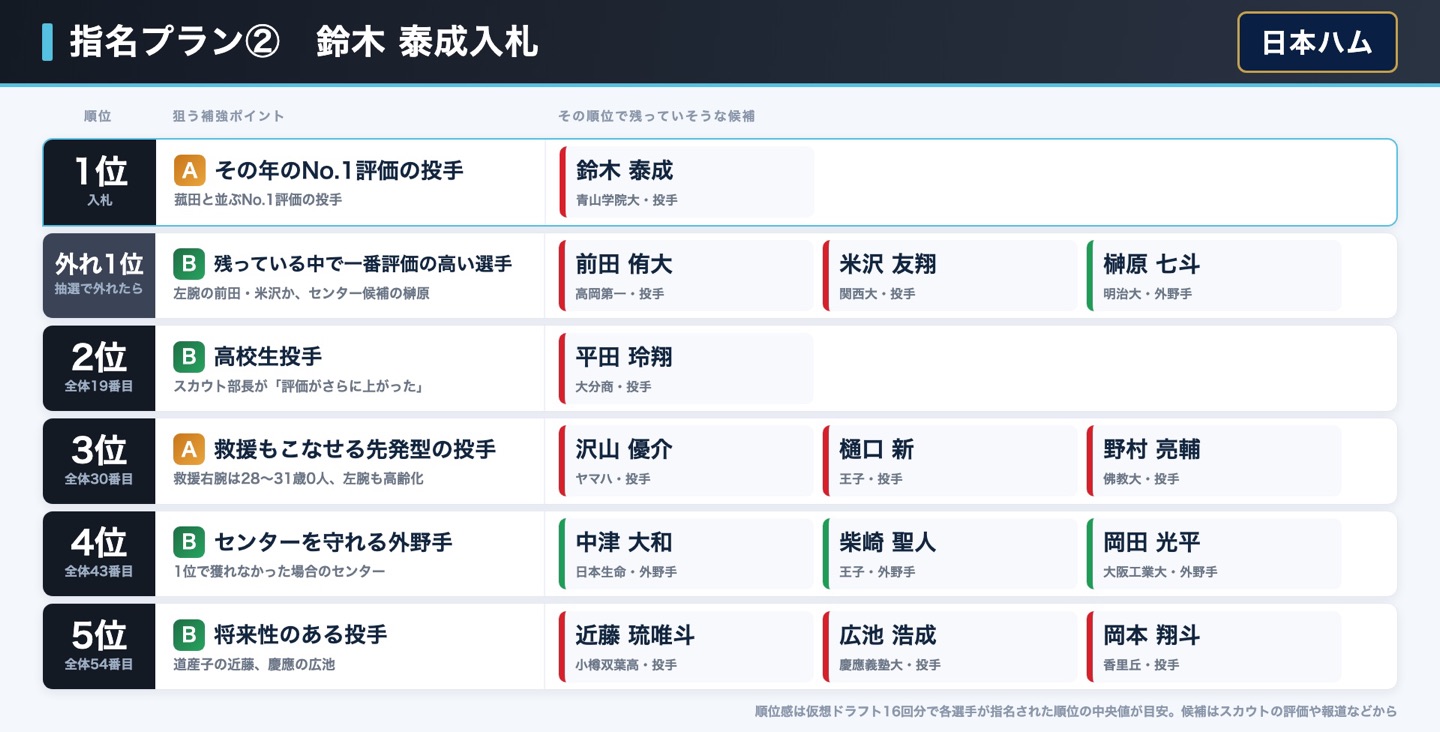The image size is (1440, 732).
Task: Select the 岡本 翔斗 candidate card
Action: coord(1215,646)
